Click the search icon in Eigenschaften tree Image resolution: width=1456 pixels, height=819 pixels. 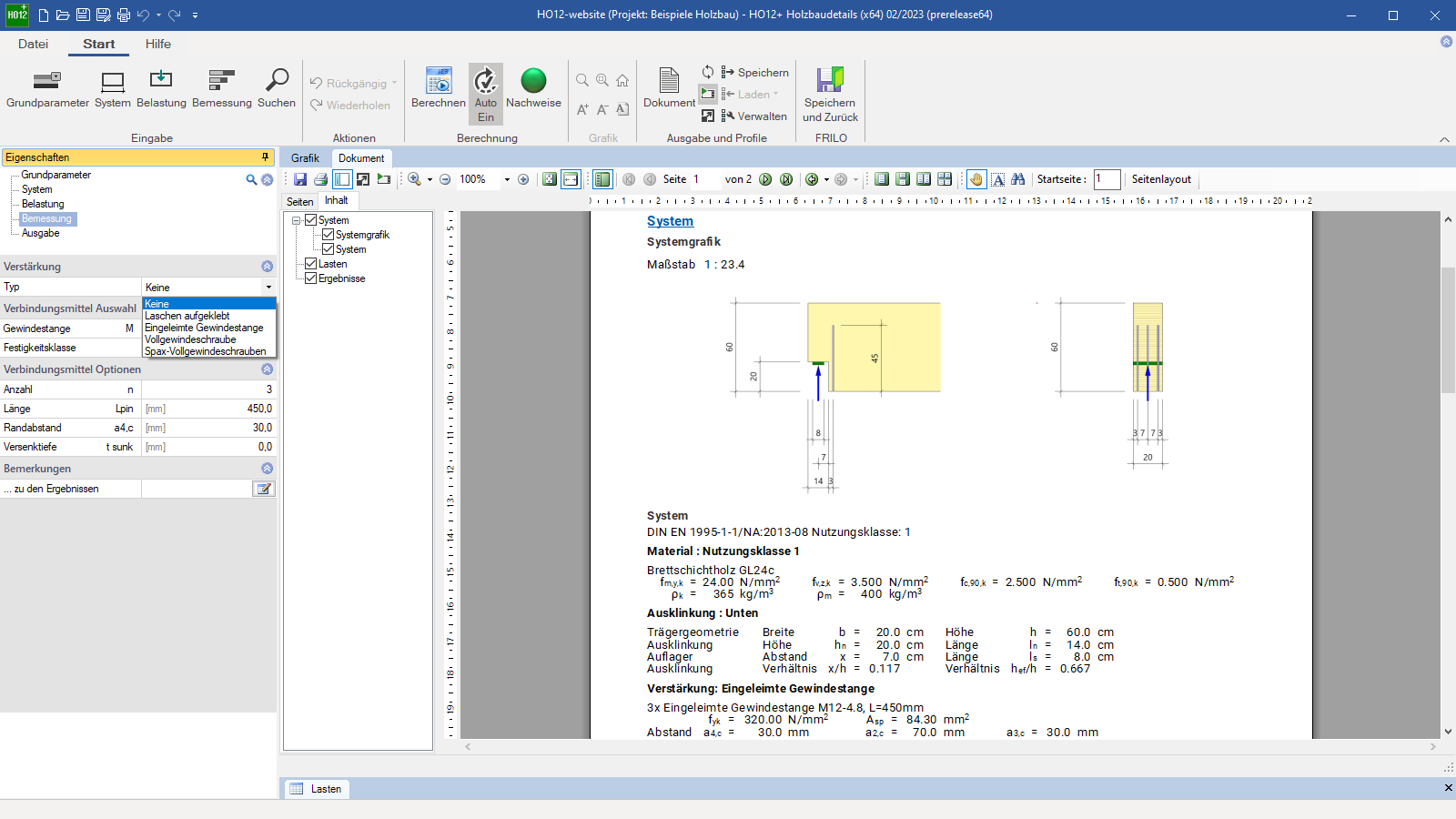[251, 179]
